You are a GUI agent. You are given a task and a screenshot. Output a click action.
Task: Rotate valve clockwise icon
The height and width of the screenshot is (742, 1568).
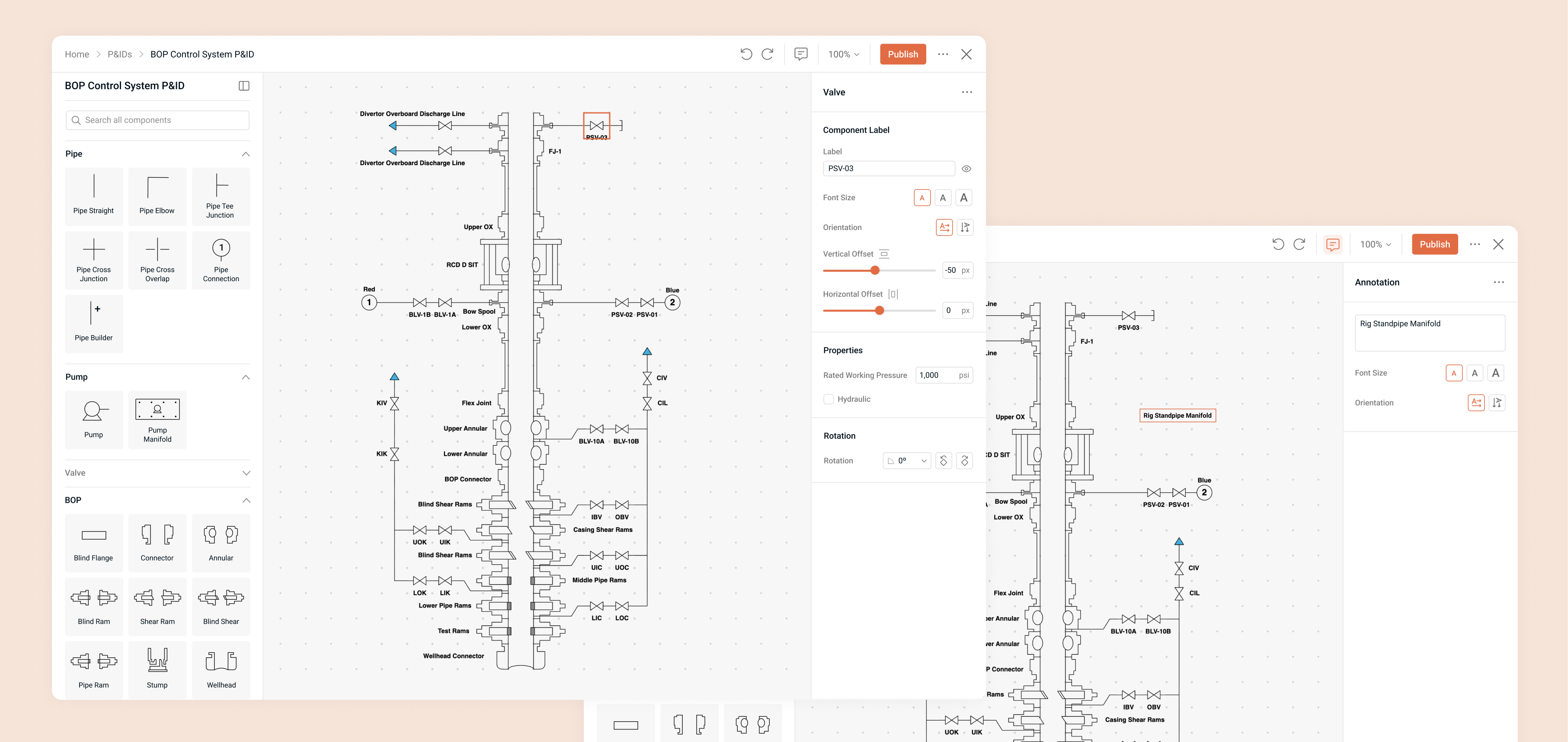[964, 461]
